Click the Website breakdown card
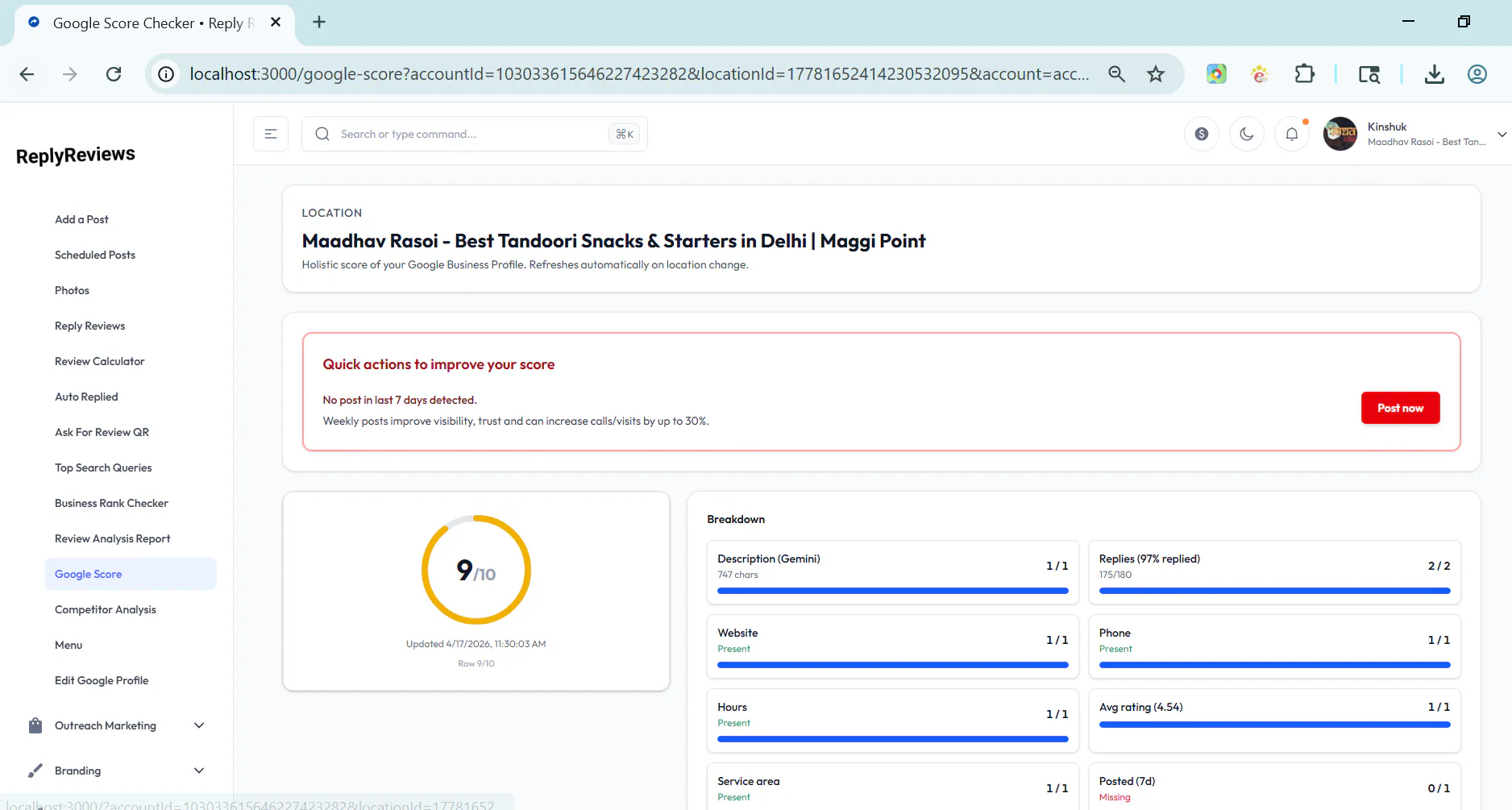Image resolution: width=1512 pixels, height=810 pixels. (x=892, y=646)
